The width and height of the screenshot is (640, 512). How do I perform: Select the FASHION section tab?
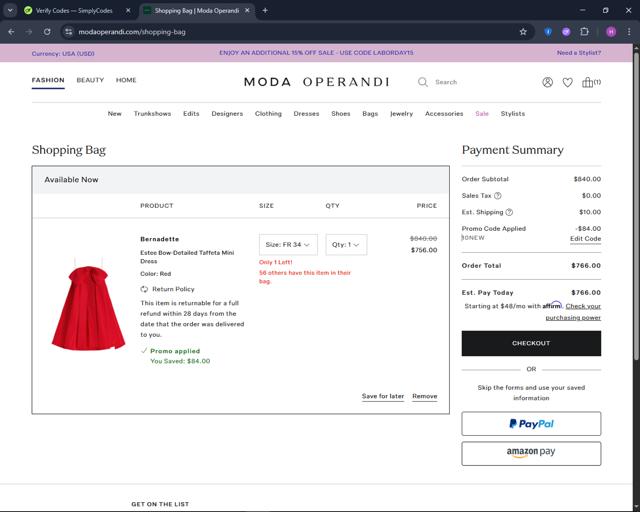[48, 80]
